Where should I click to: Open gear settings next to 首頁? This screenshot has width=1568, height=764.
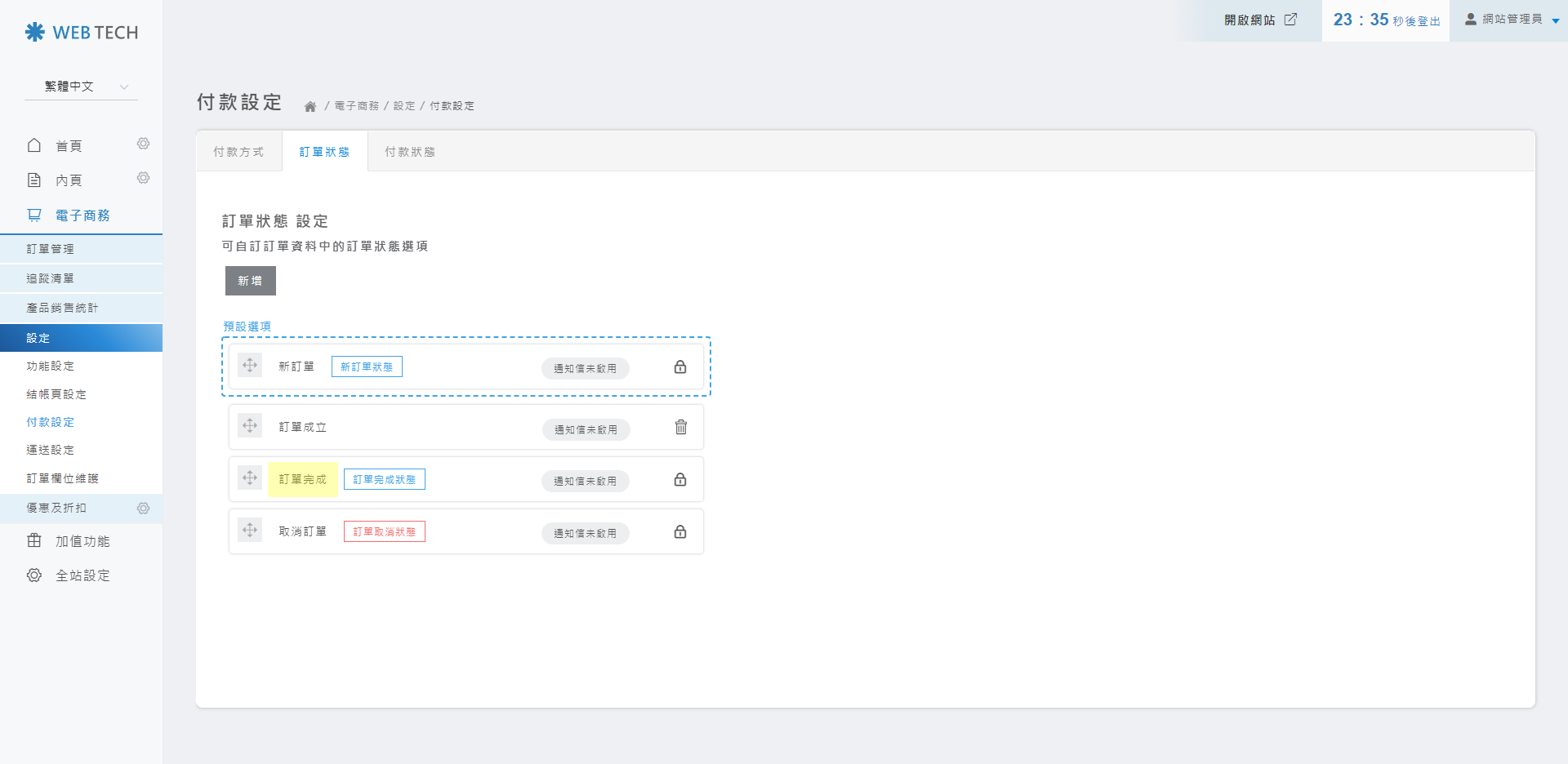tap(143, 144)
